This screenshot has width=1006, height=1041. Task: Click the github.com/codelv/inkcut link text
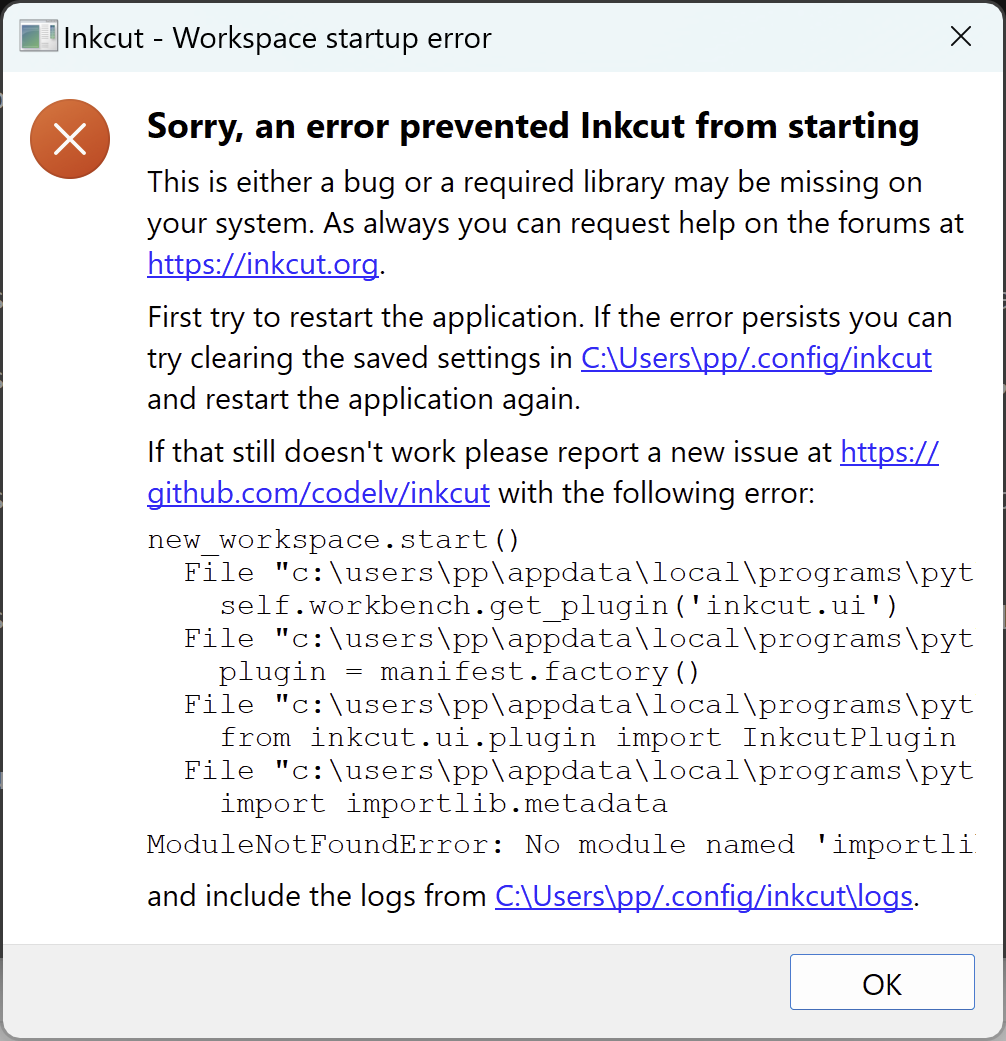click(319, 493)
